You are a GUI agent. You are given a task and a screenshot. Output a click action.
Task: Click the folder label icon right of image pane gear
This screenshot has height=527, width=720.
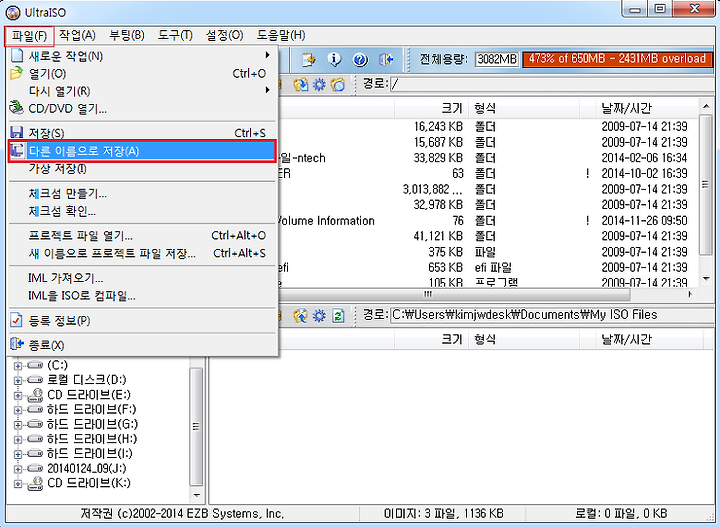338,84
